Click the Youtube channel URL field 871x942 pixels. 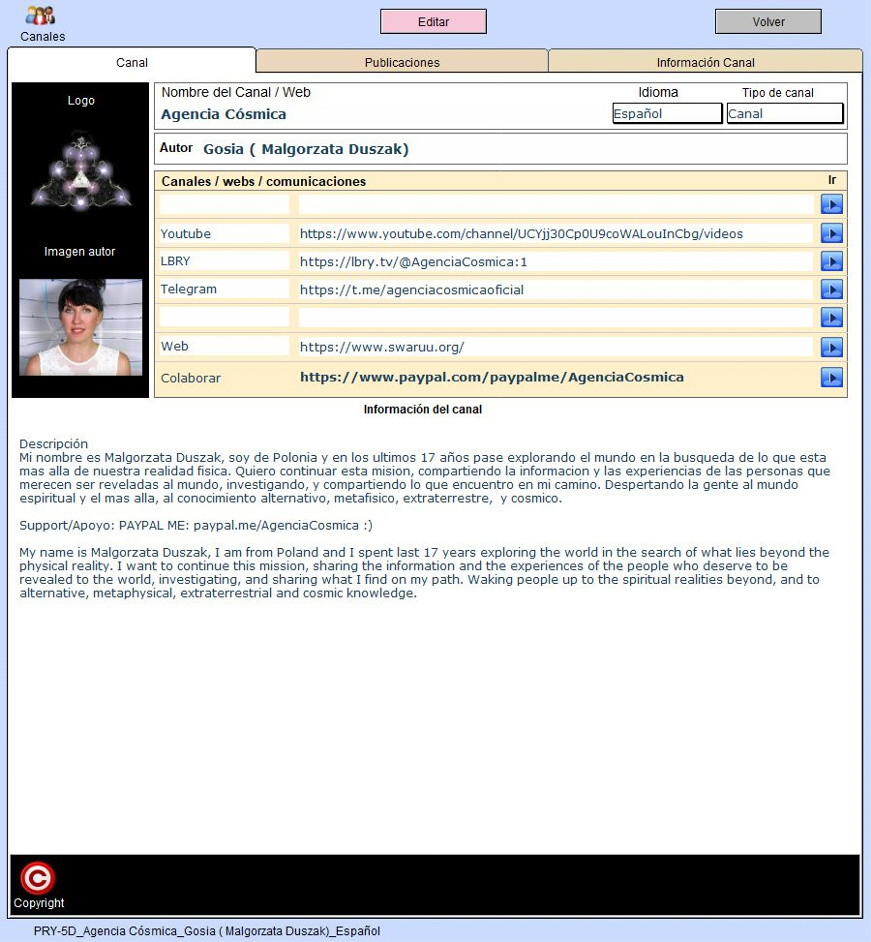coord(554,233)
